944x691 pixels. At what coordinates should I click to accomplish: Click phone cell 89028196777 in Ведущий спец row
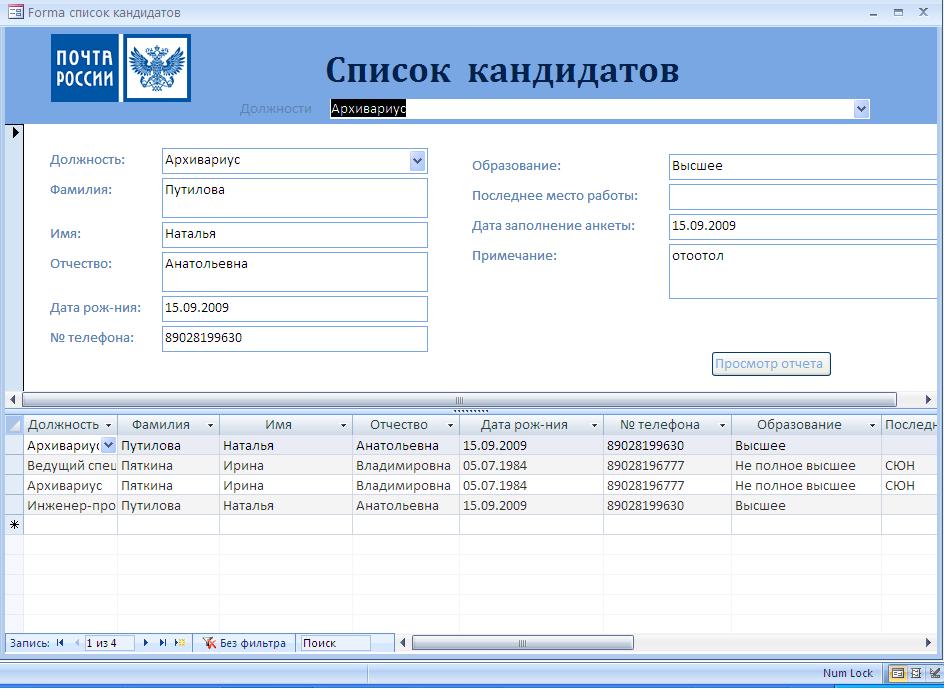[668, 465]
